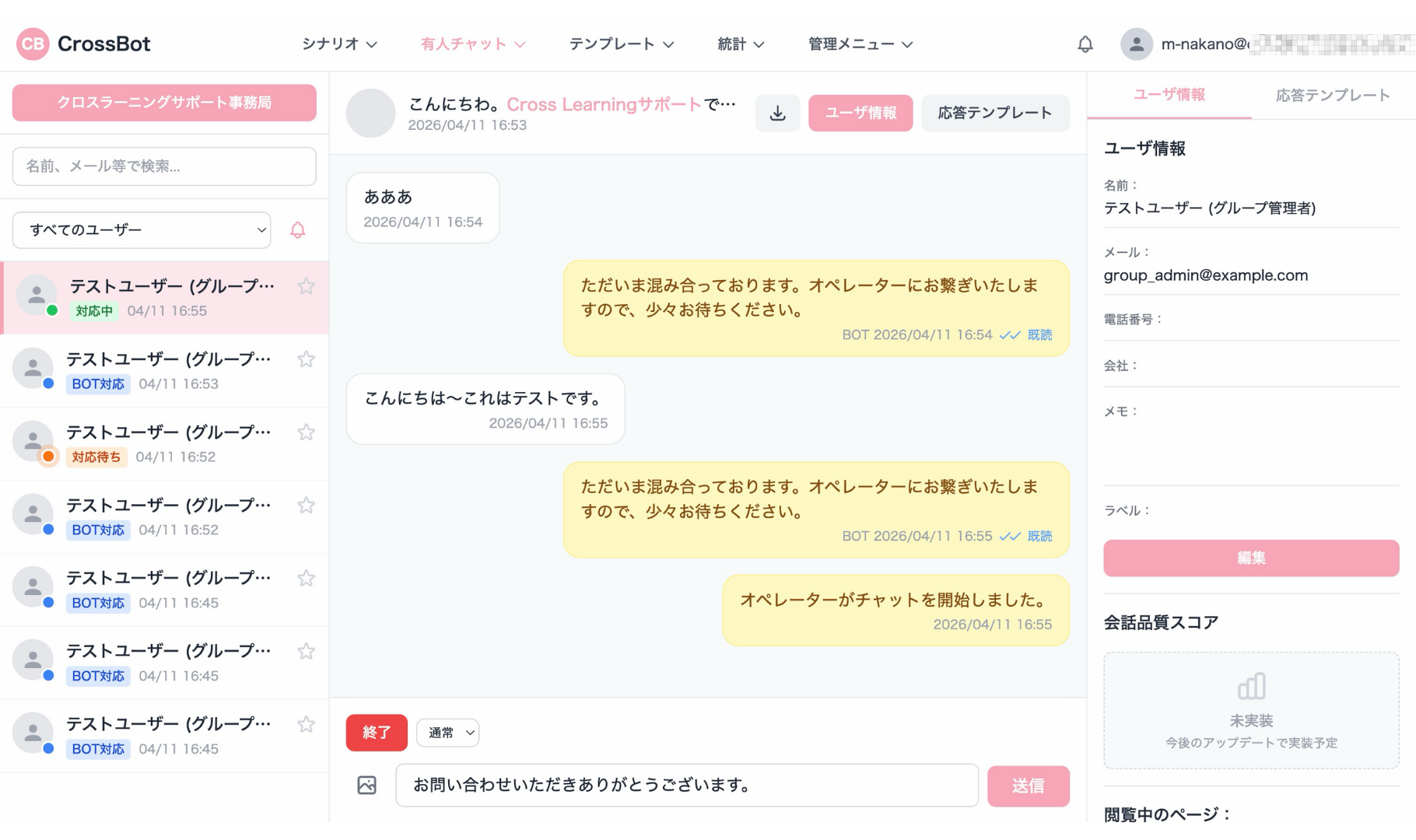Switch to the 応答テンプレート tab on the right panel
The width and height of the screenshot is (1416, 840).
point(1331,95)
